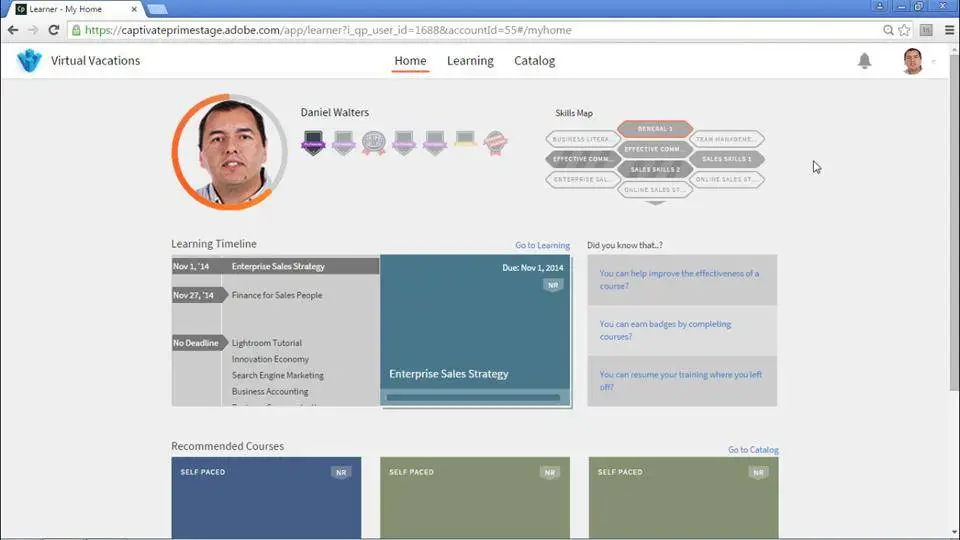Image resolution: width=960 pixels, height=540 pixels.
Task: Click the yellow laptop badge
Action: (465, 139)
